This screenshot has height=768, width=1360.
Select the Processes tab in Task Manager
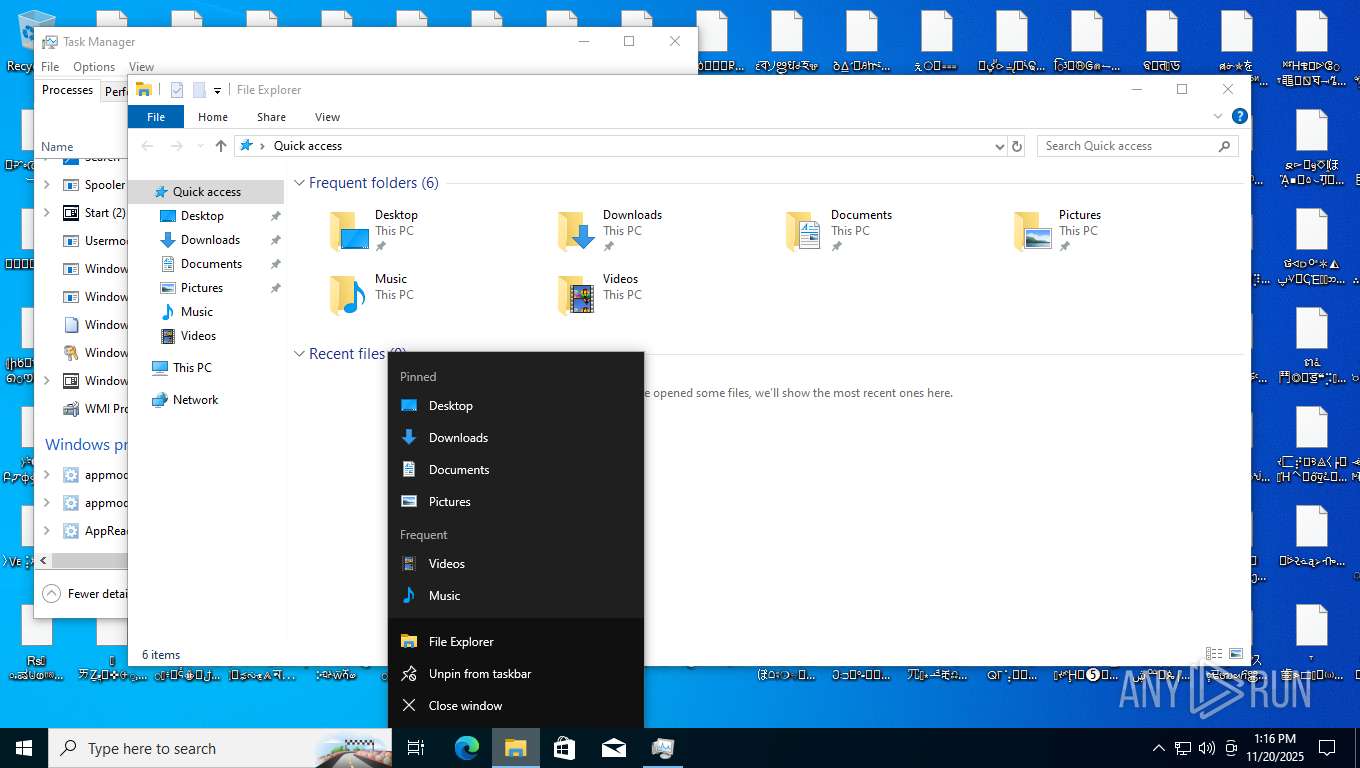(x=67, y=90)
